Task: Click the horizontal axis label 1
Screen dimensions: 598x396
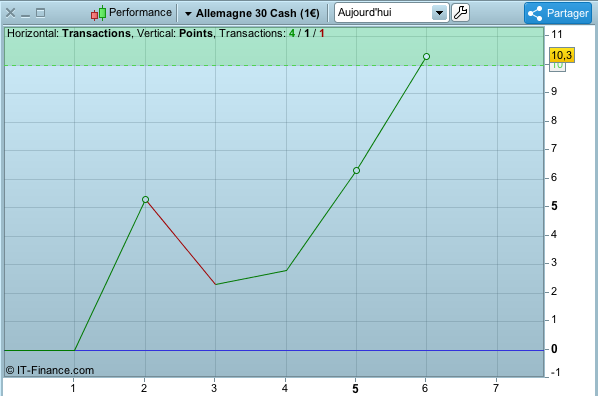Action: (73, 388)
